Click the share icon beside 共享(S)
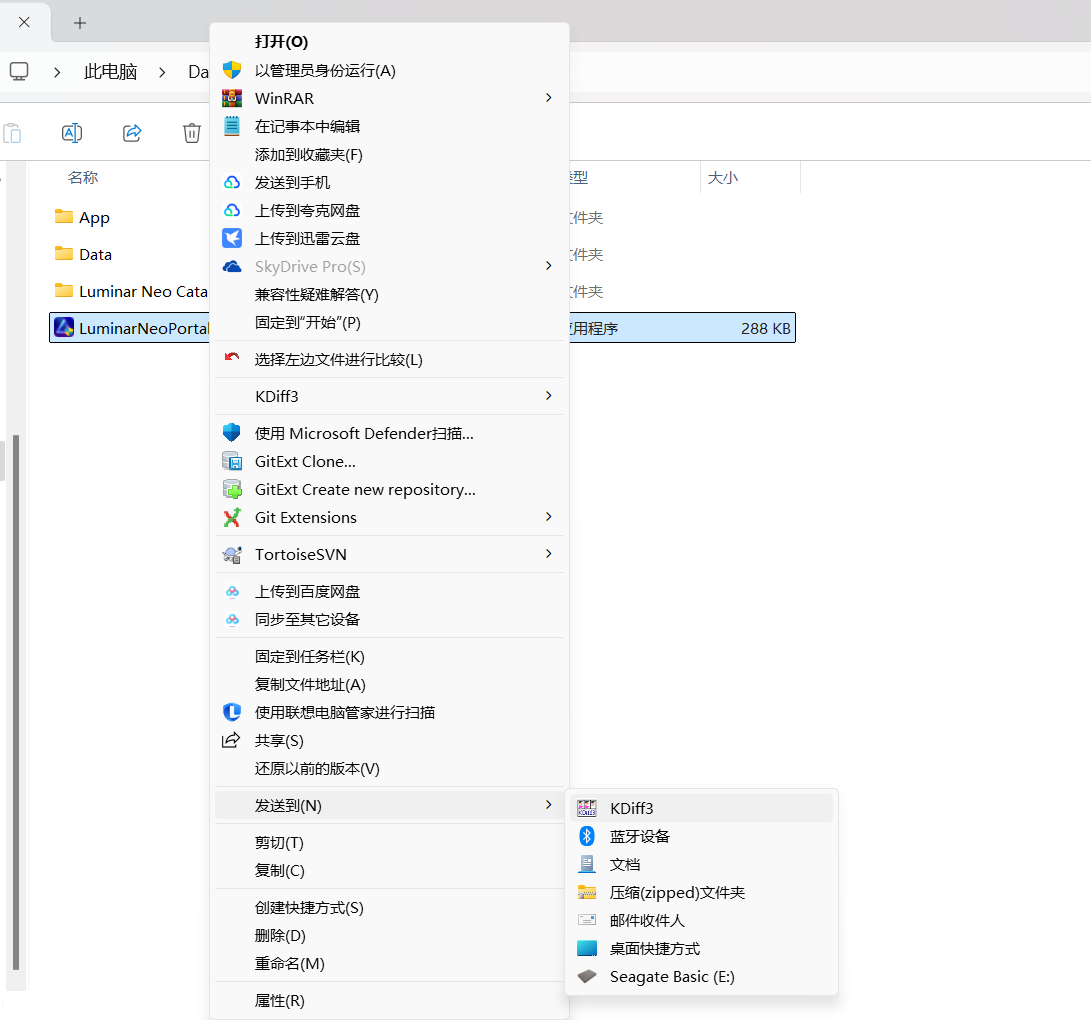The height and width of the screenshot is (1020, 1091). point(231,740)
